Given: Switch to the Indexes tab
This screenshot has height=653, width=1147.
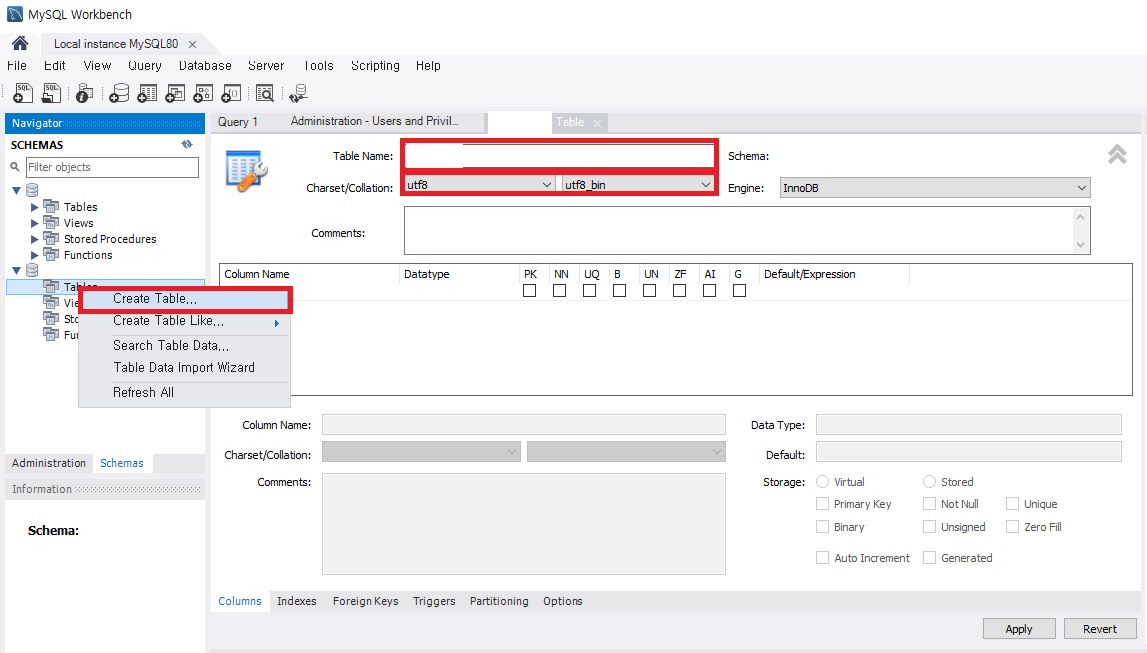Looking at the screenshot, I should [296, 600].
